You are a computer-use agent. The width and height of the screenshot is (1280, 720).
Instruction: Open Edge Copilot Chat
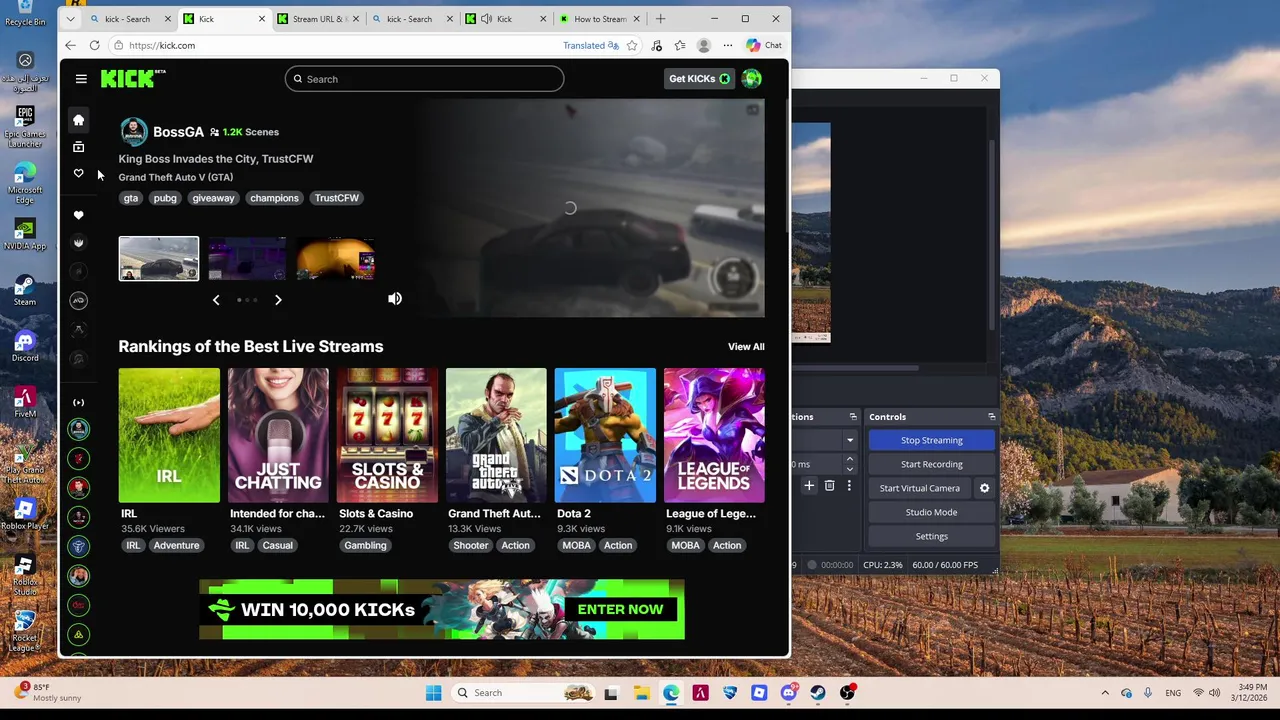[764, 45]
